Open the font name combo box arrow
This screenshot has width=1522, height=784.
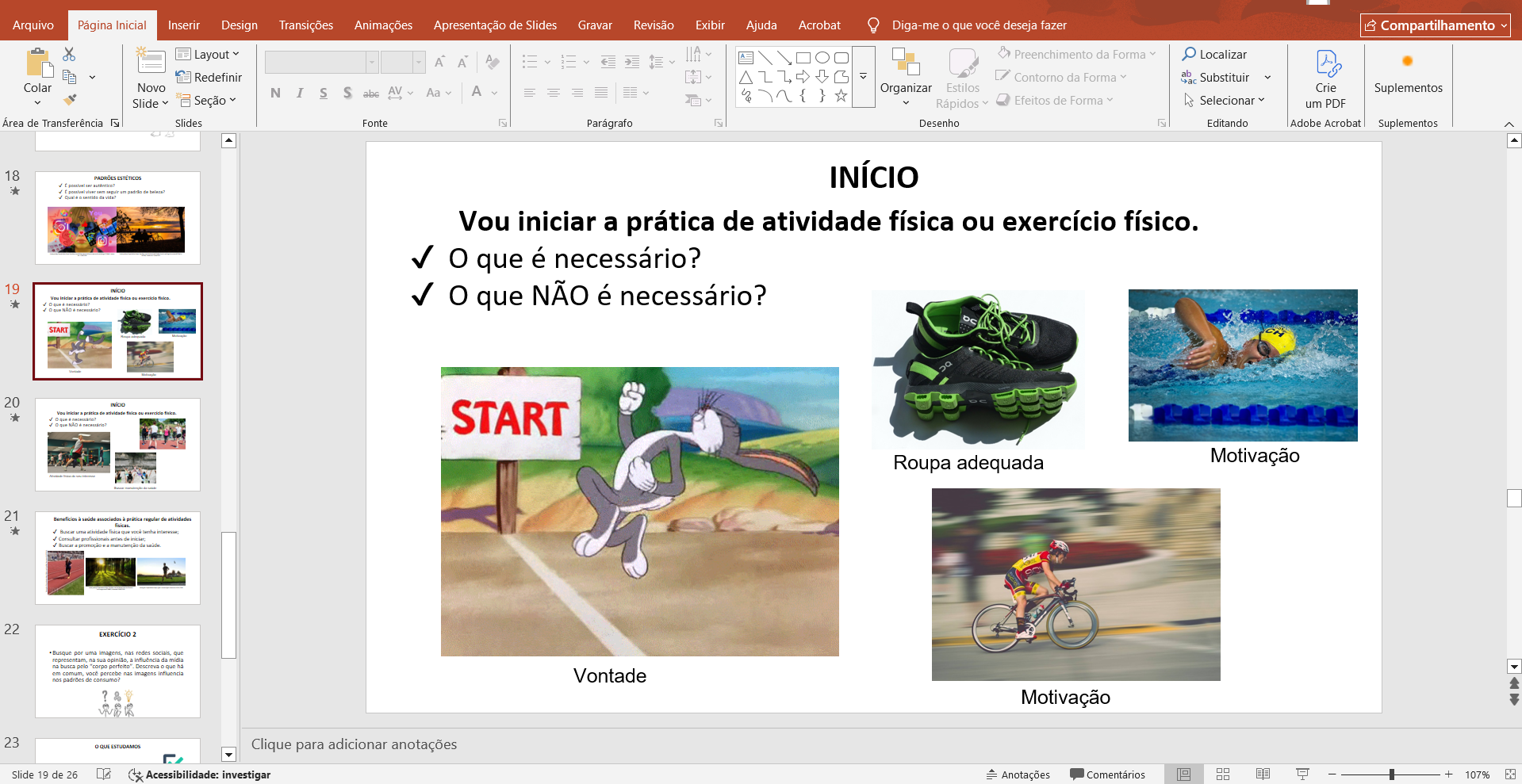coord(371,62)
